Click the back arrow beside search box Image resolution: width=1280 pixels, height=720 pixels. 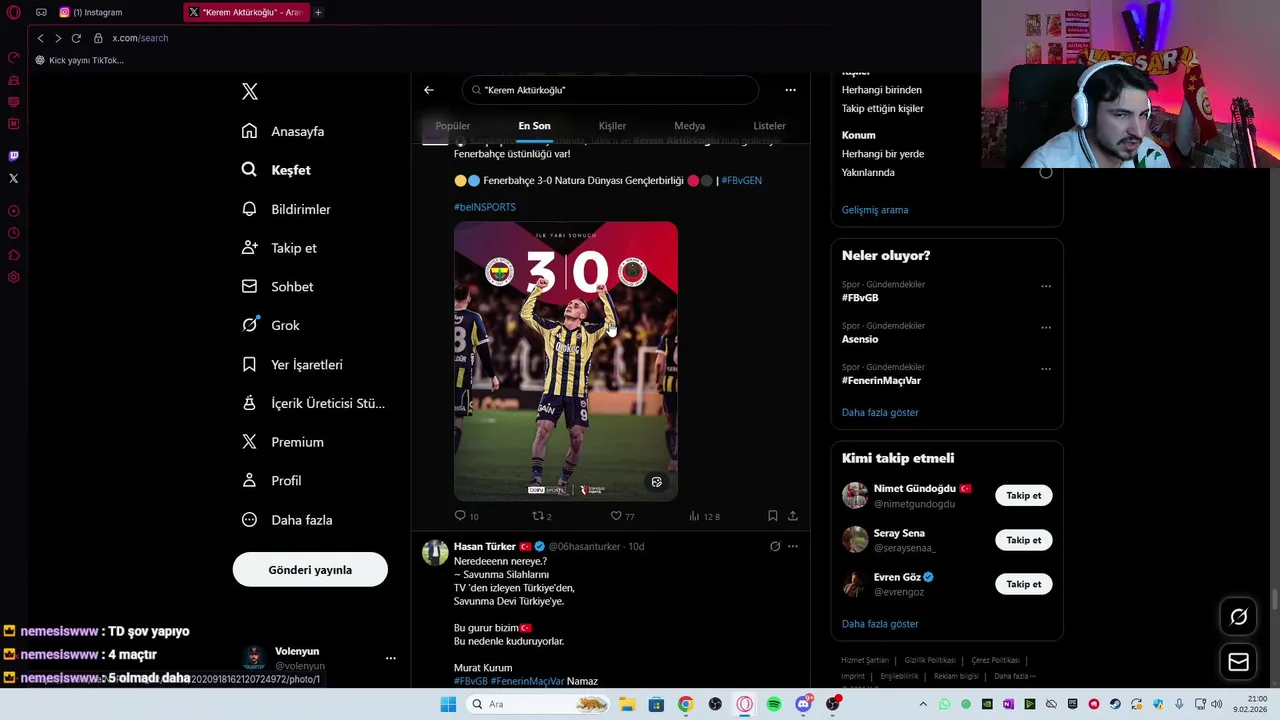pos(429,90)
